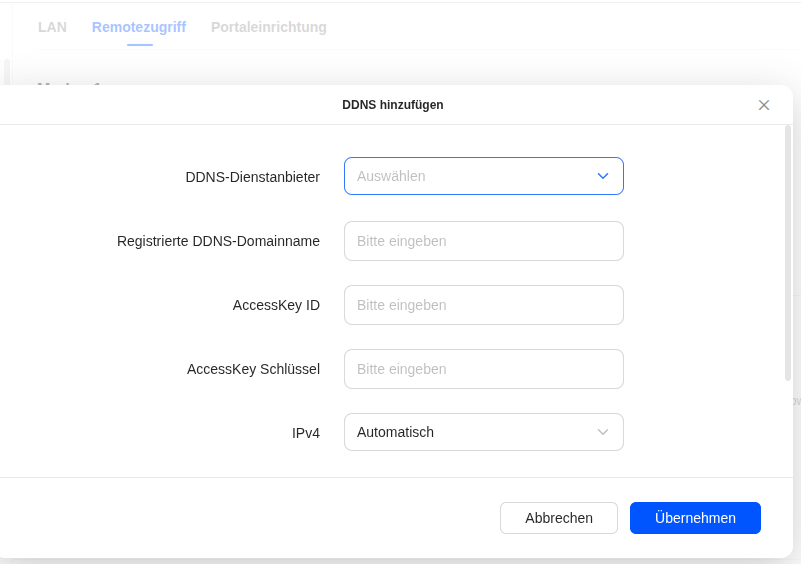Expand the IPv4 'Automatisch' dropdown

coord(470,432)
